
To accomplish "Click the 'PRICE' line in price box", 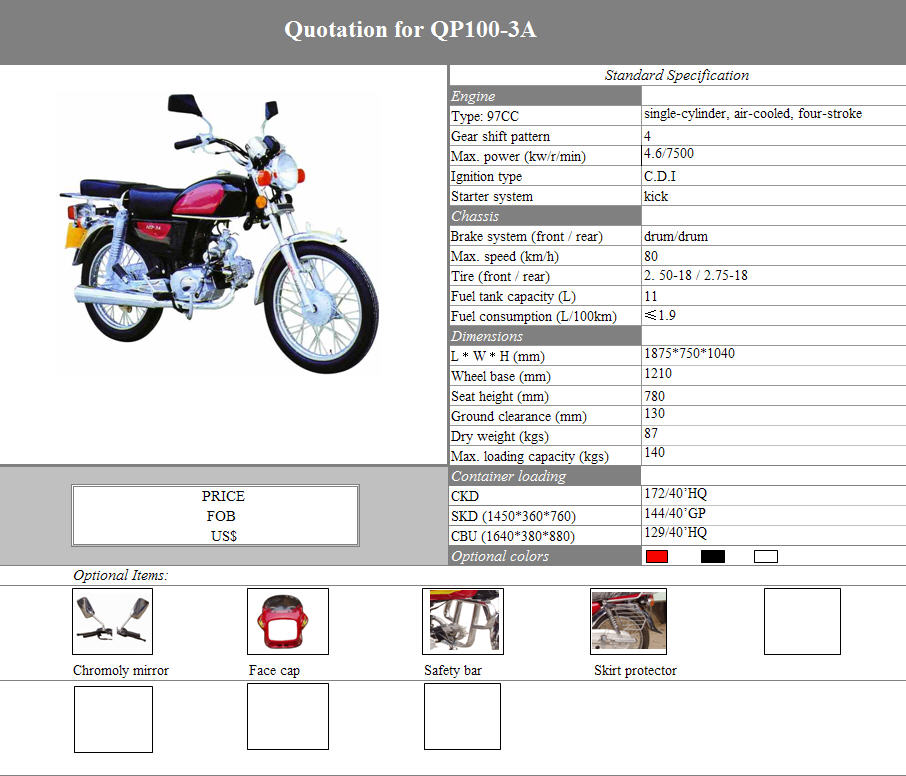I will point(223,496).
